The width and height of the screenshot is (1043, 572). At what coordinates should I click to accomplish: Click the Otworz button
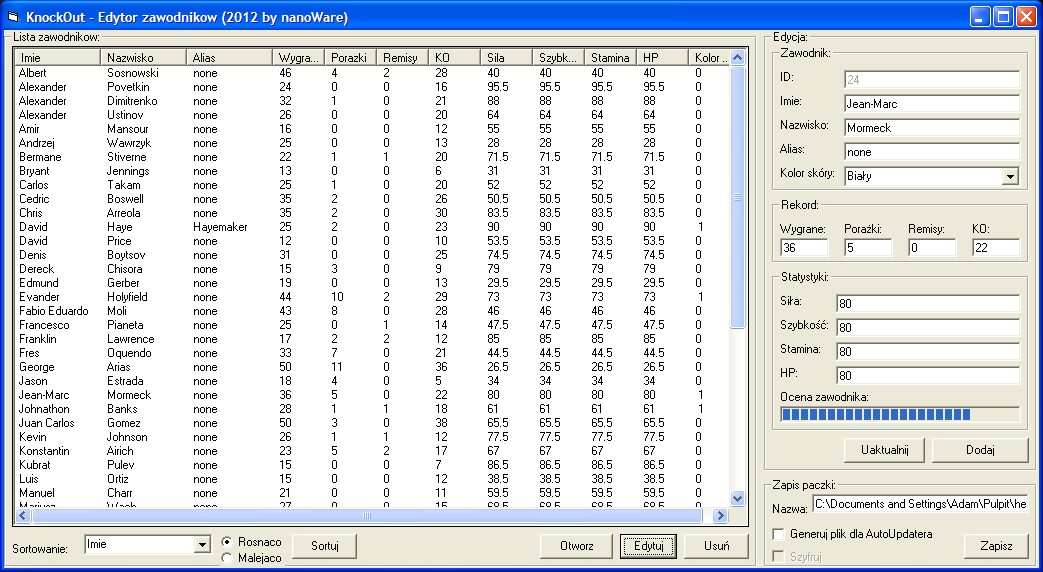[x=576, y=546]
